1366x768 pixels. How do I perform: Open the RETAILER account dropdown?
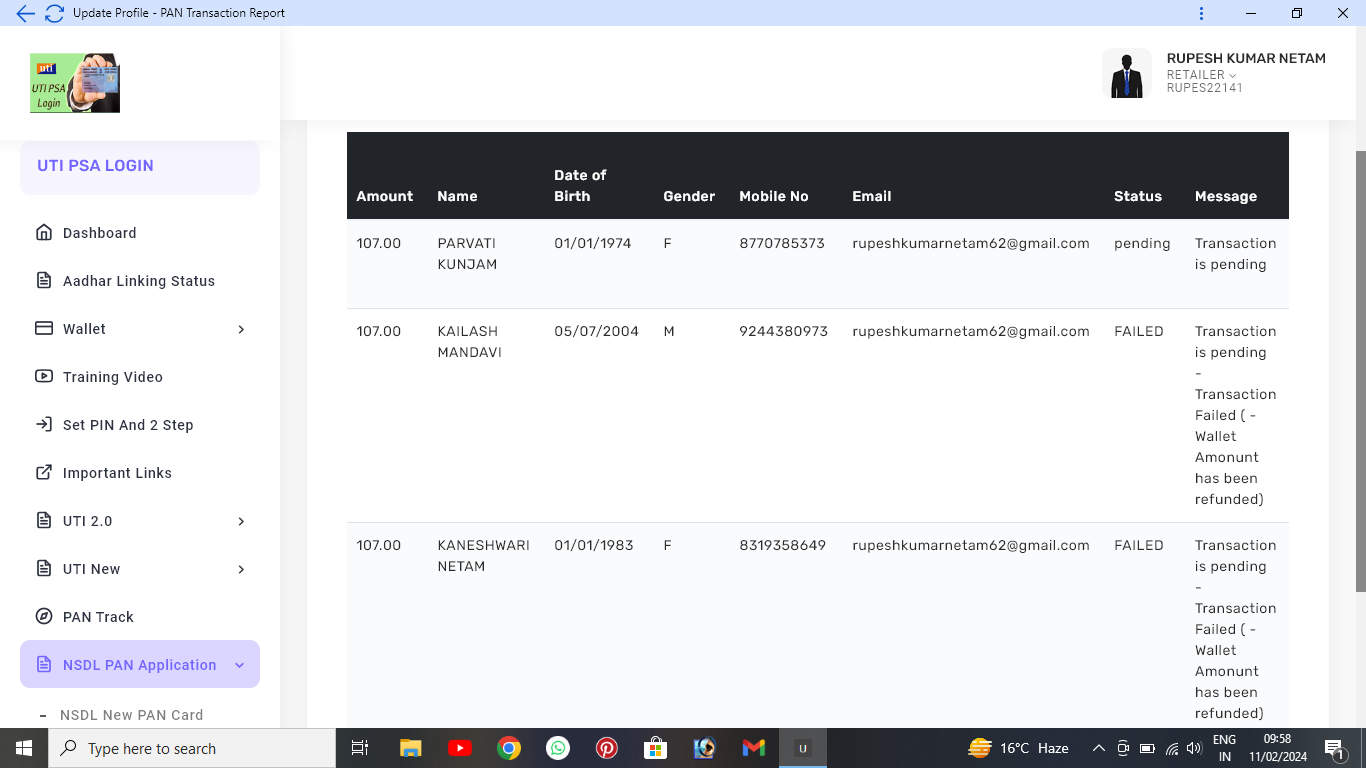pos(1201,75)
